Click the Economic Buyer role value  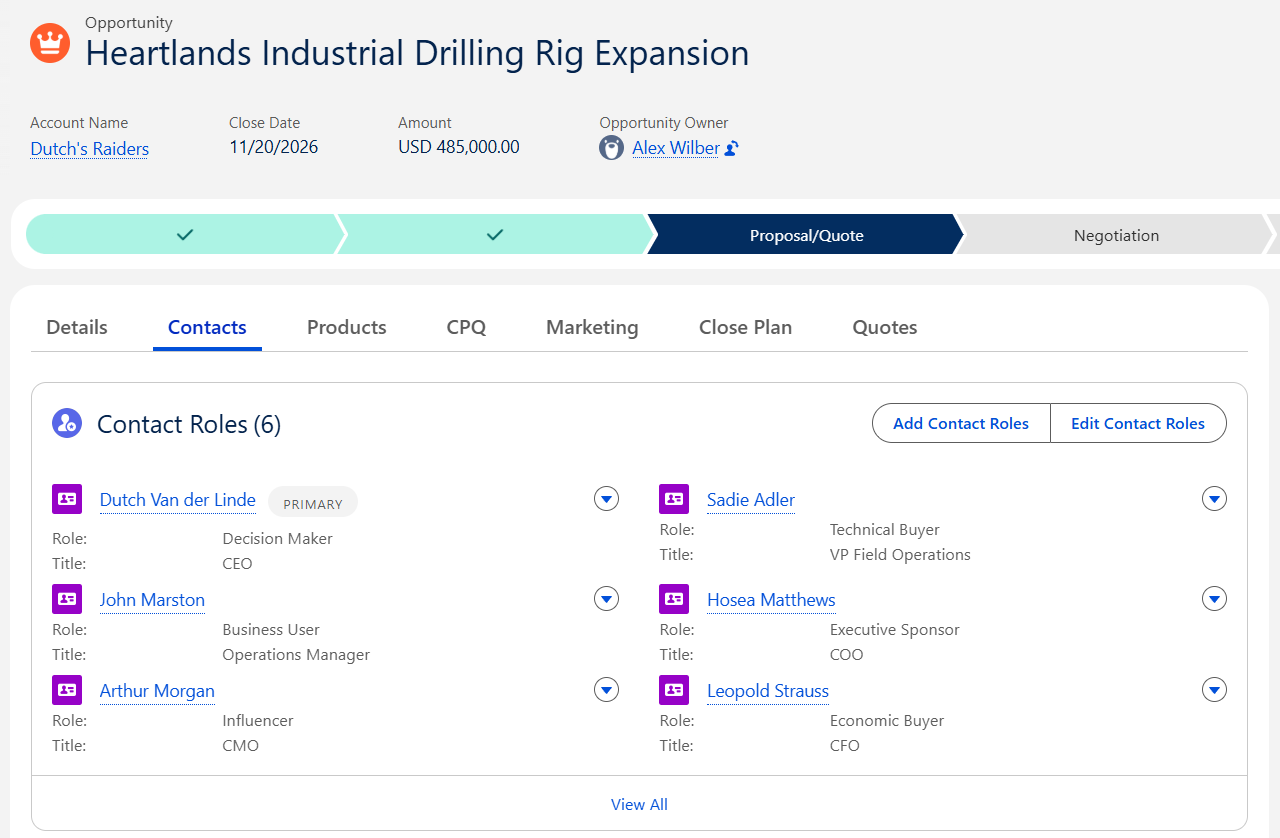[887, 720]
